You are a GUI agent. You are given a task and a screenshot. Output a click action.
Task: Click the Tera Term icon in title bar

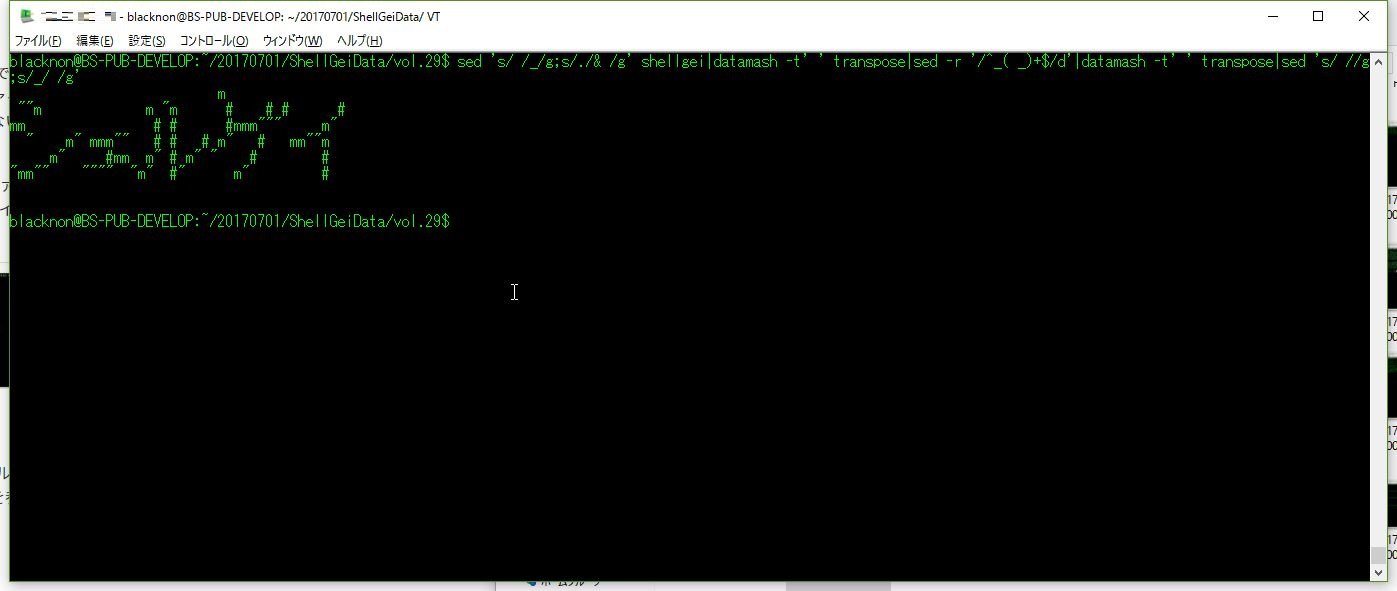pyautogui.click(x=27, y=17)
